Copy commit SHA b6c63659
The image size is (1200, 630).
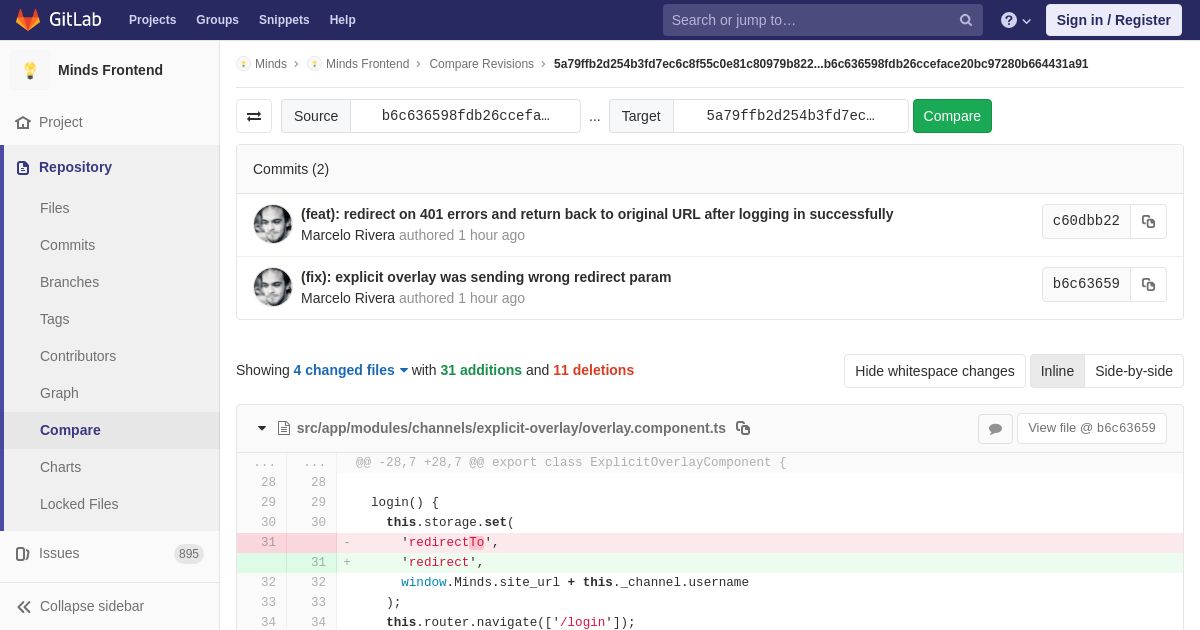(x=1148, y=285)
